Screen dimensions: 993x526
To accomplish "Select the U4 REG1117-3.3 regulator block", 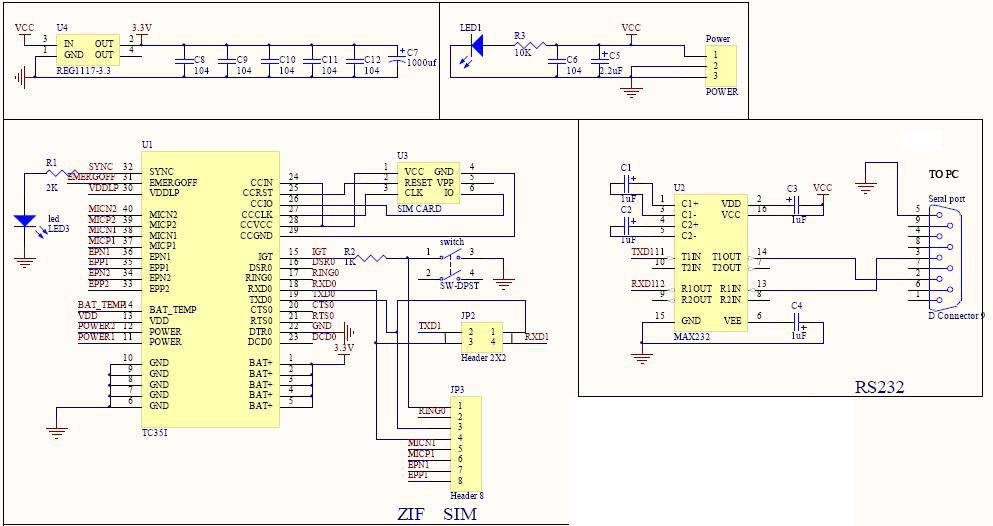I will pyautogui.click(x=88, y=50).
